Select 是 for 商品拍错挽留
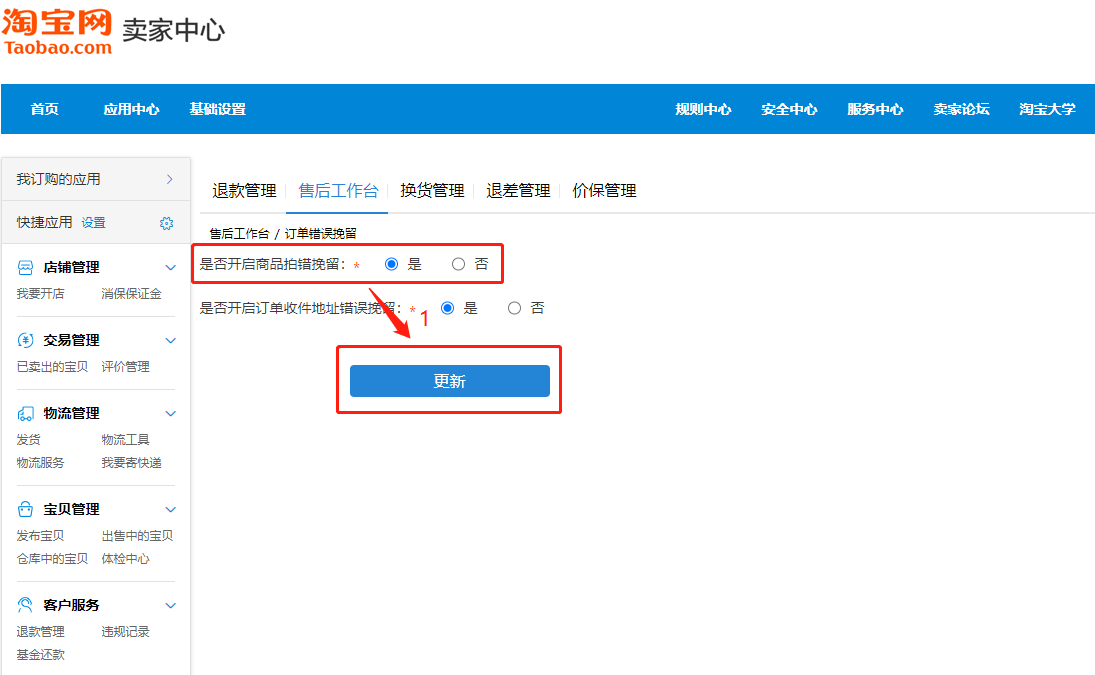Viewport: 1095px width, 675px height. coord(392,265)
